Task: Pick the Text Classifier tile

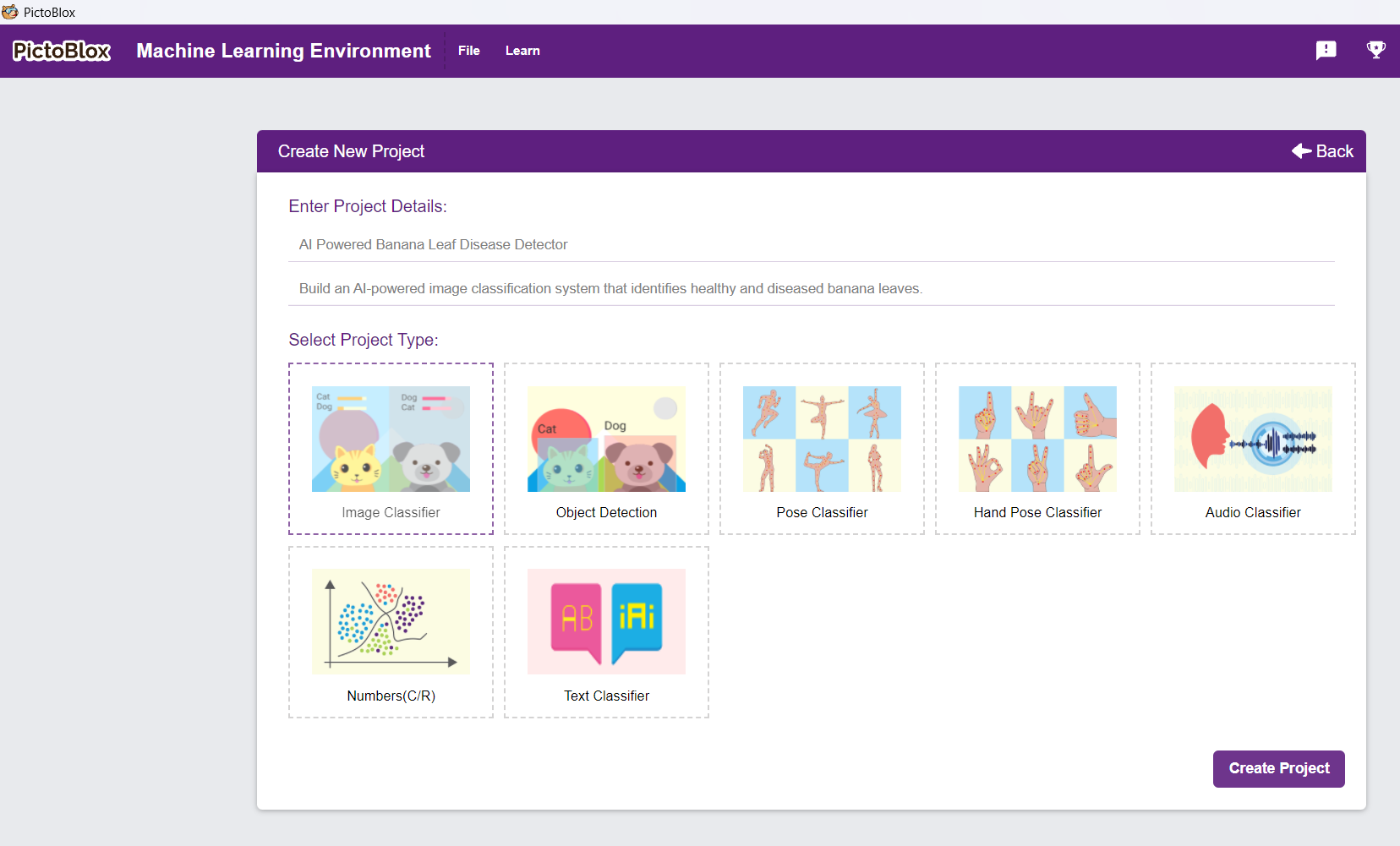Action: pos(606,632)
